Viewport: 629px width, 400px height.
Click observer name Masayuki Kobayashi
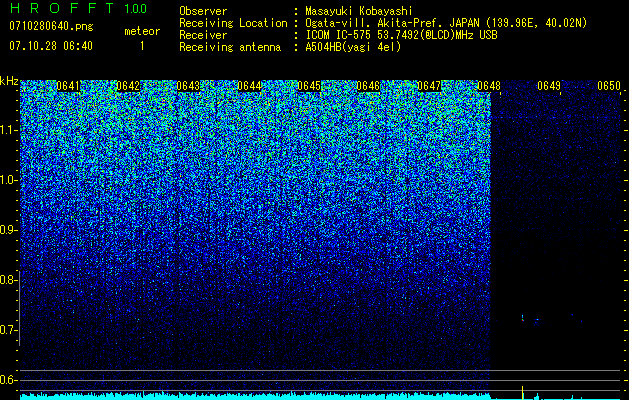point(359,11)
